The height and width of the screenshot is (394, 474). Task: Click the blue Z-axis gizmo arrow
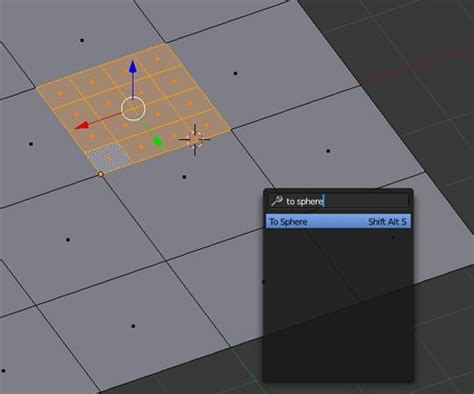pyautogui.click(x=133, y=67)
